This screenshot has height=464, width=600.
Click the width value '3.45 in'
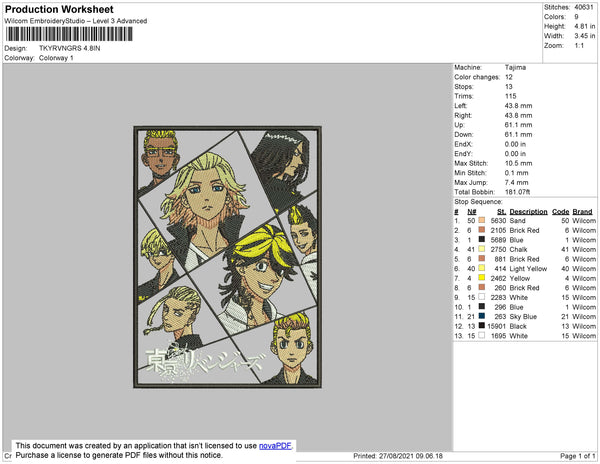tap(585, 36)
